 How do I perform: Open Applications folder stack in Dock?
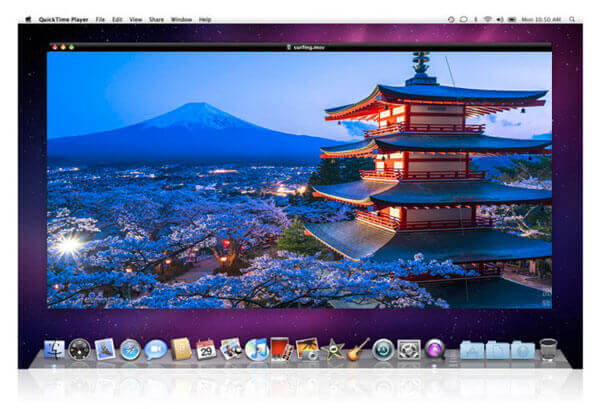click(x=472, y=350)
